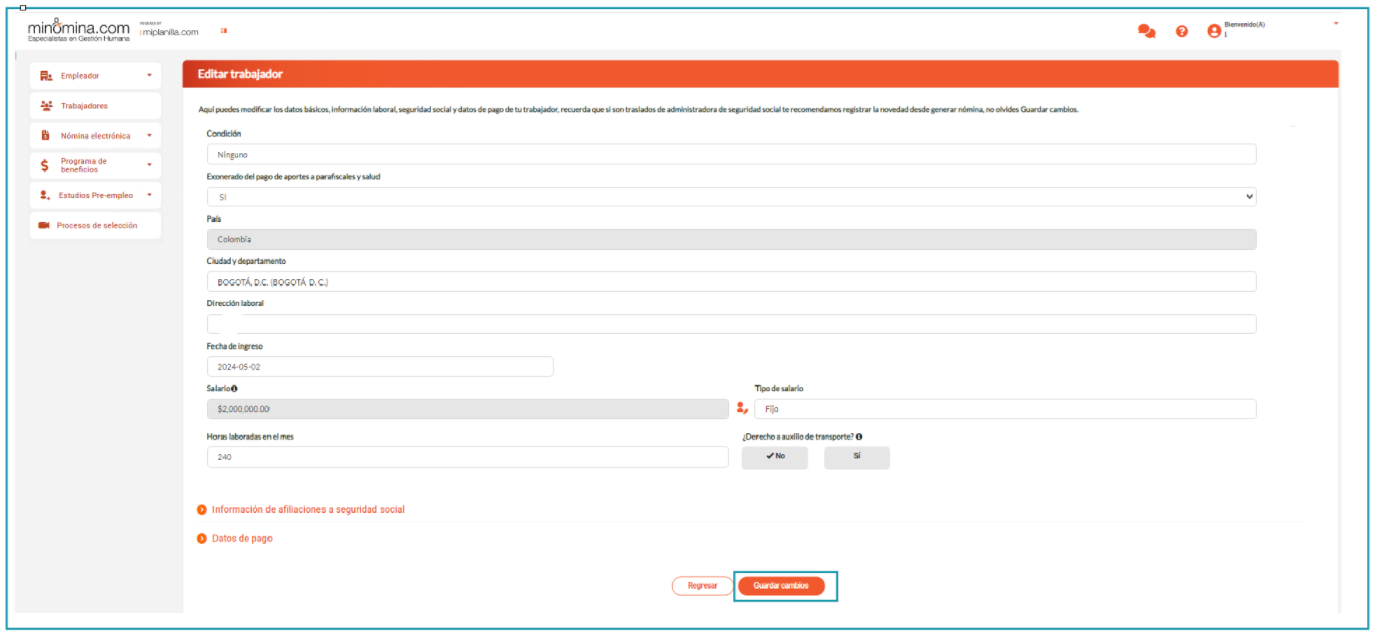Open the chat messages icon
Viewport: 1376px width, 636px height.
pos(1146,31)
